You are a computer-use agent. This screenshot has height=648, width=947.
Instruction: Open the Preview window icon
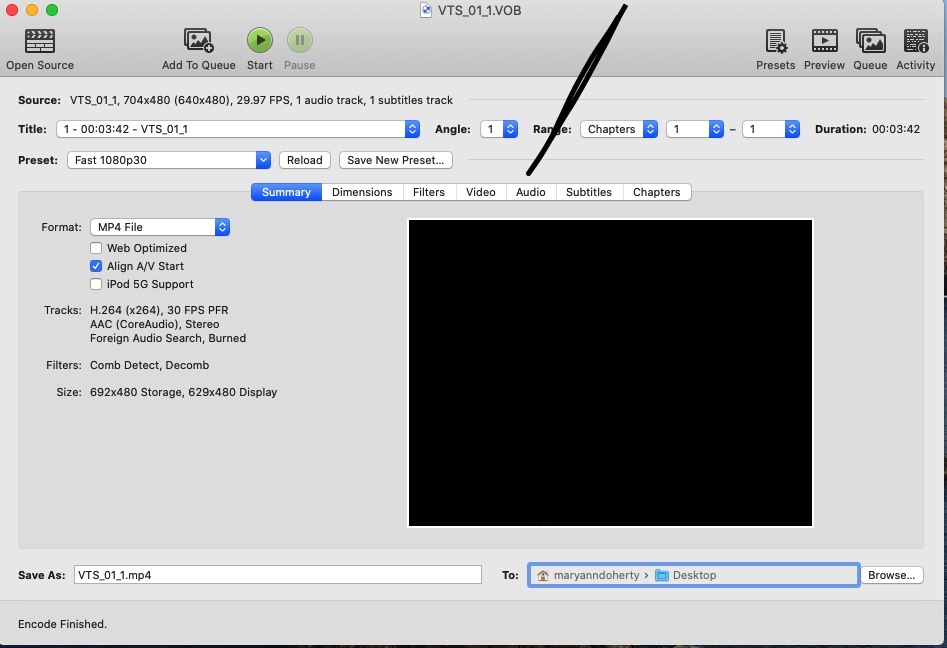click(824, 41)
